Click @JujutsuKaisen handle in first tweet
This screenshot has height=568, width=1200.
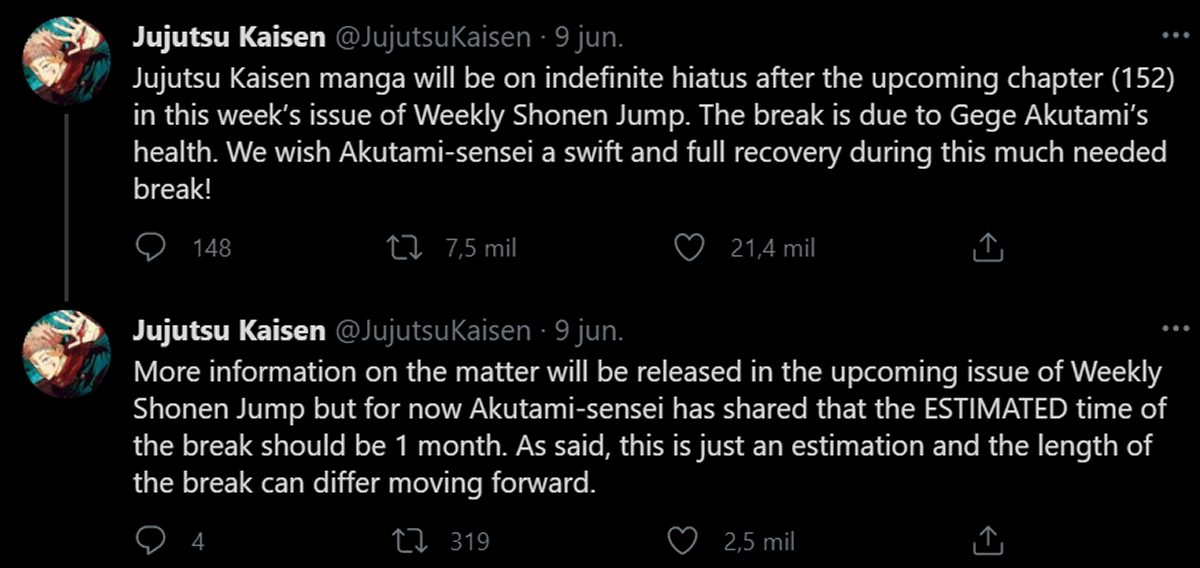pyautogui.click(x=430, y=37)
